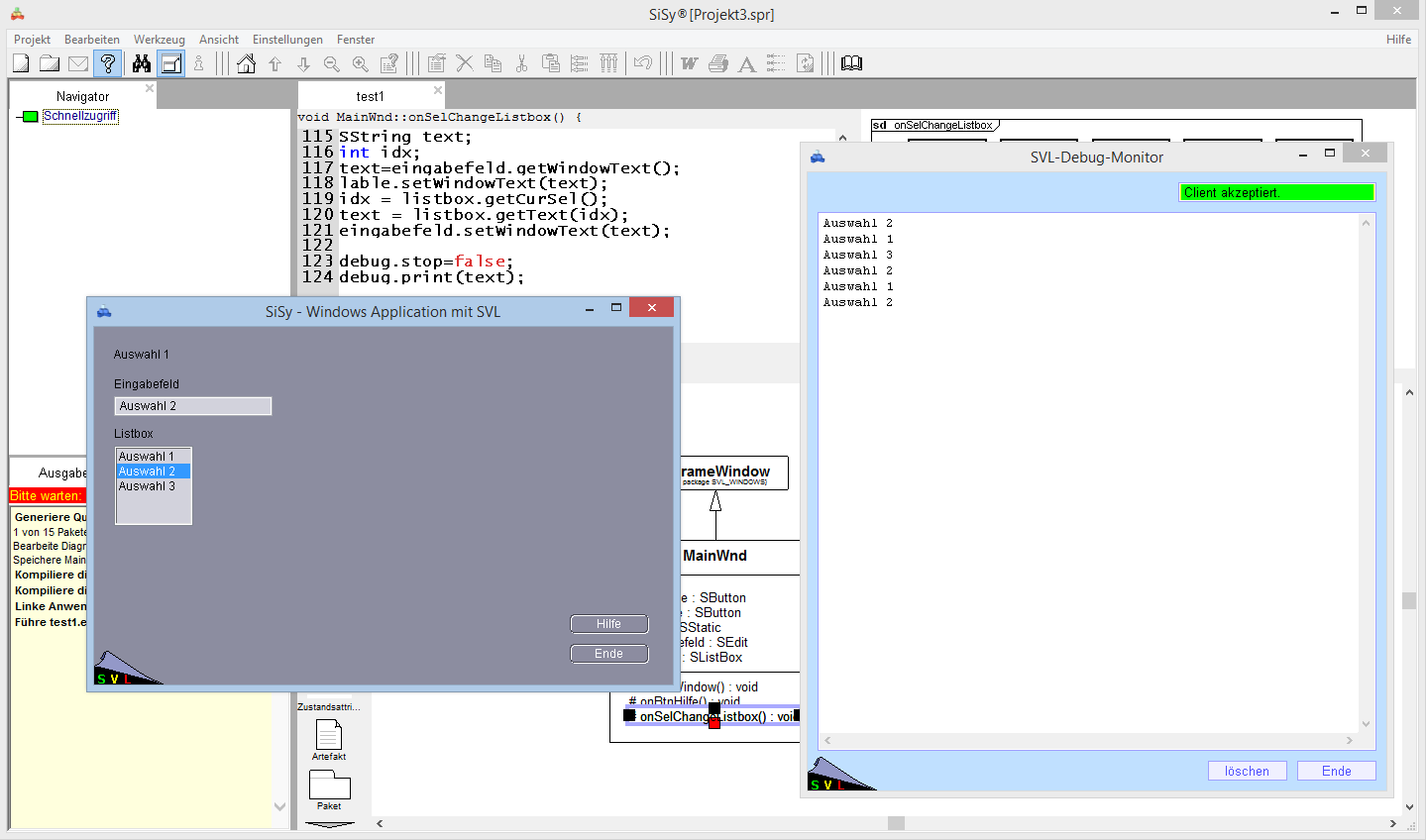Click the home icon in toolbar
This screenshot has height=840, width=1426.
[x=247, y=63]
